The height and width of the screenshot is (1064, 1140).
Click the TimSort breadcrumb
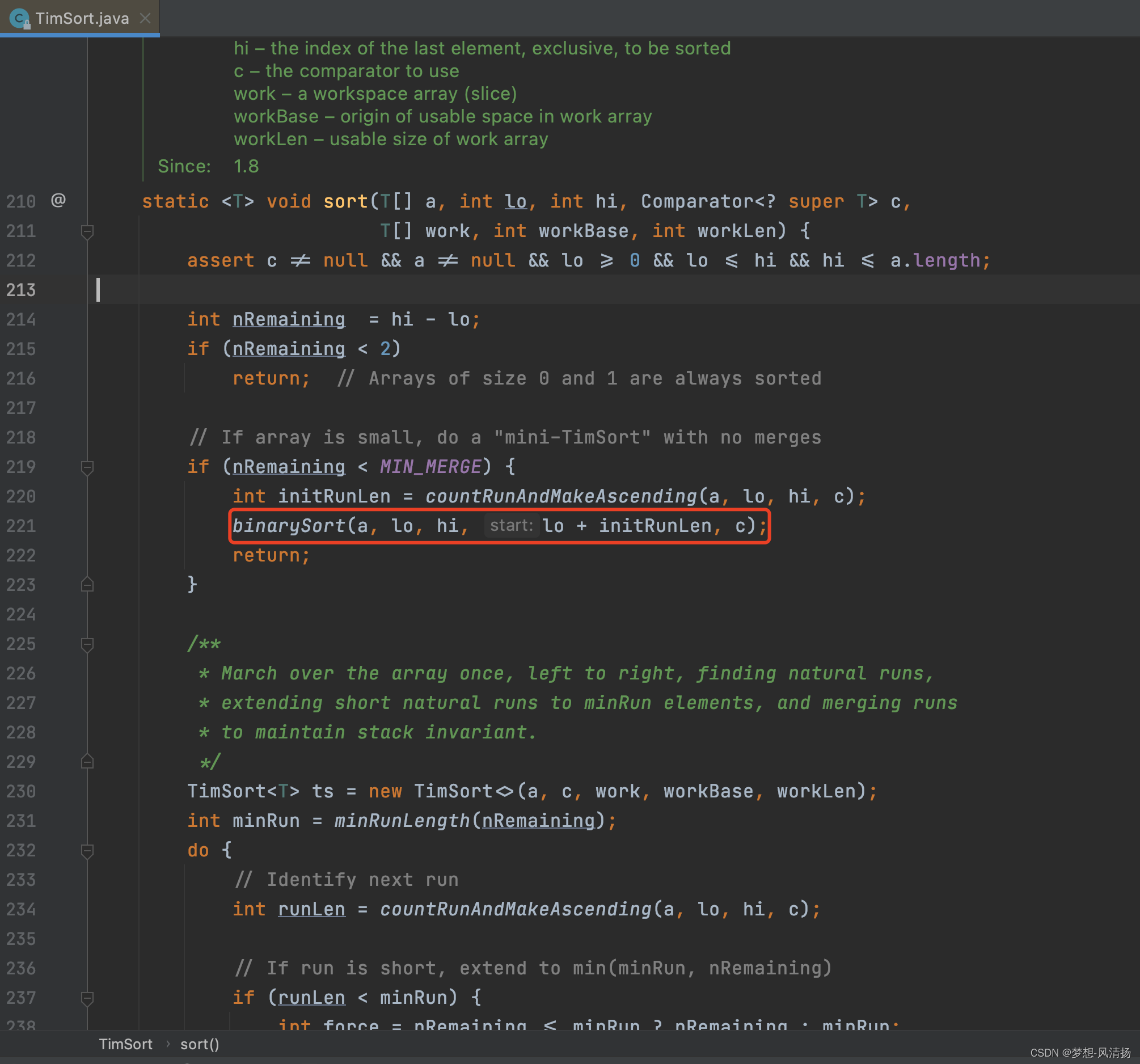[125, 1044]
